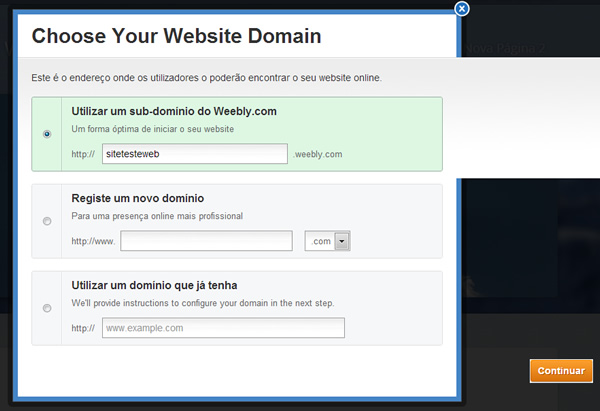This screenshot has width=600, height=411.
Task: Click 'Um forma óptima de iniciar' text
Action: [x=153, y=129]
